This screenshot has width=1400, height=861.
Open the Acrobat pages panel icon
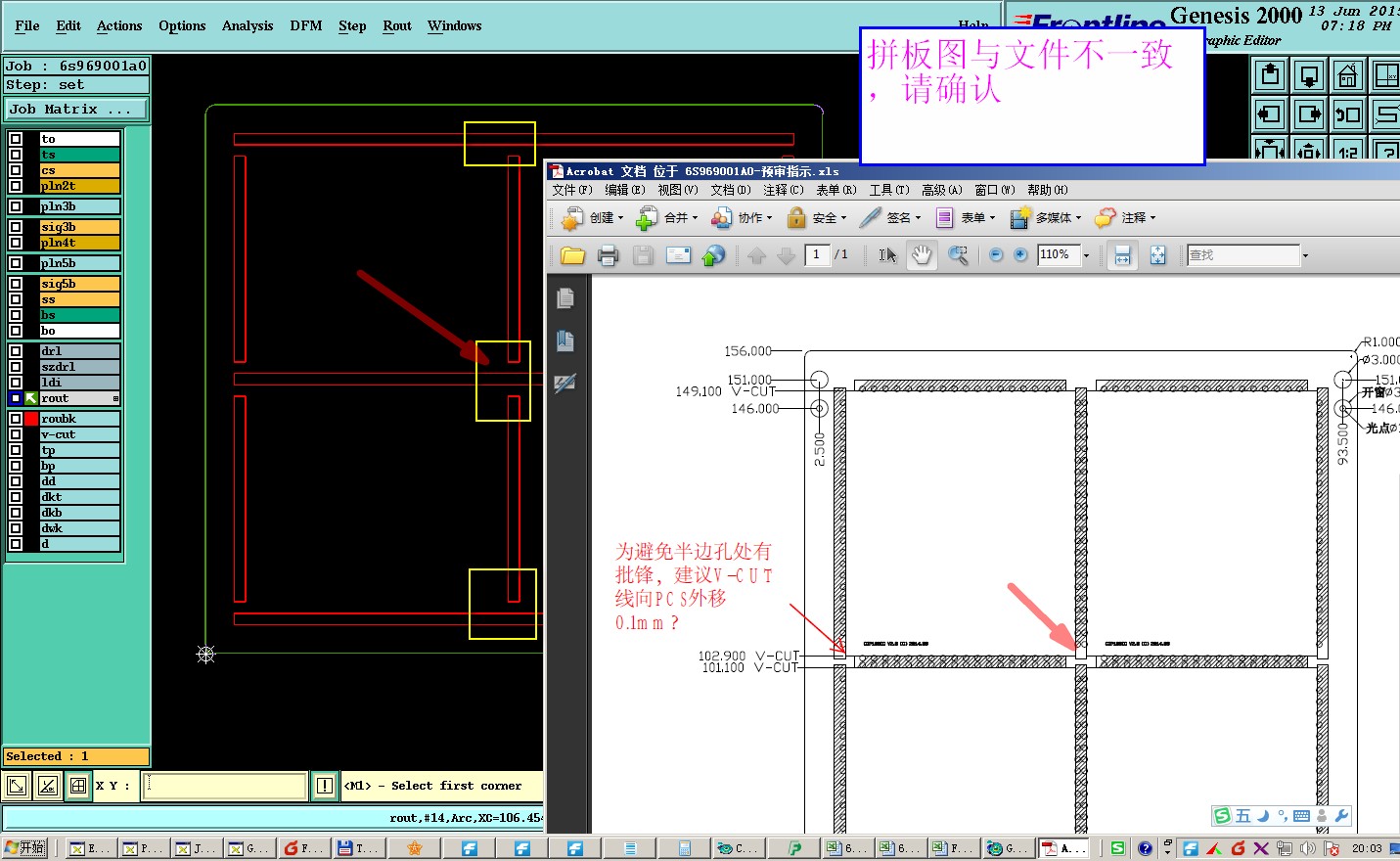point(565,298)
